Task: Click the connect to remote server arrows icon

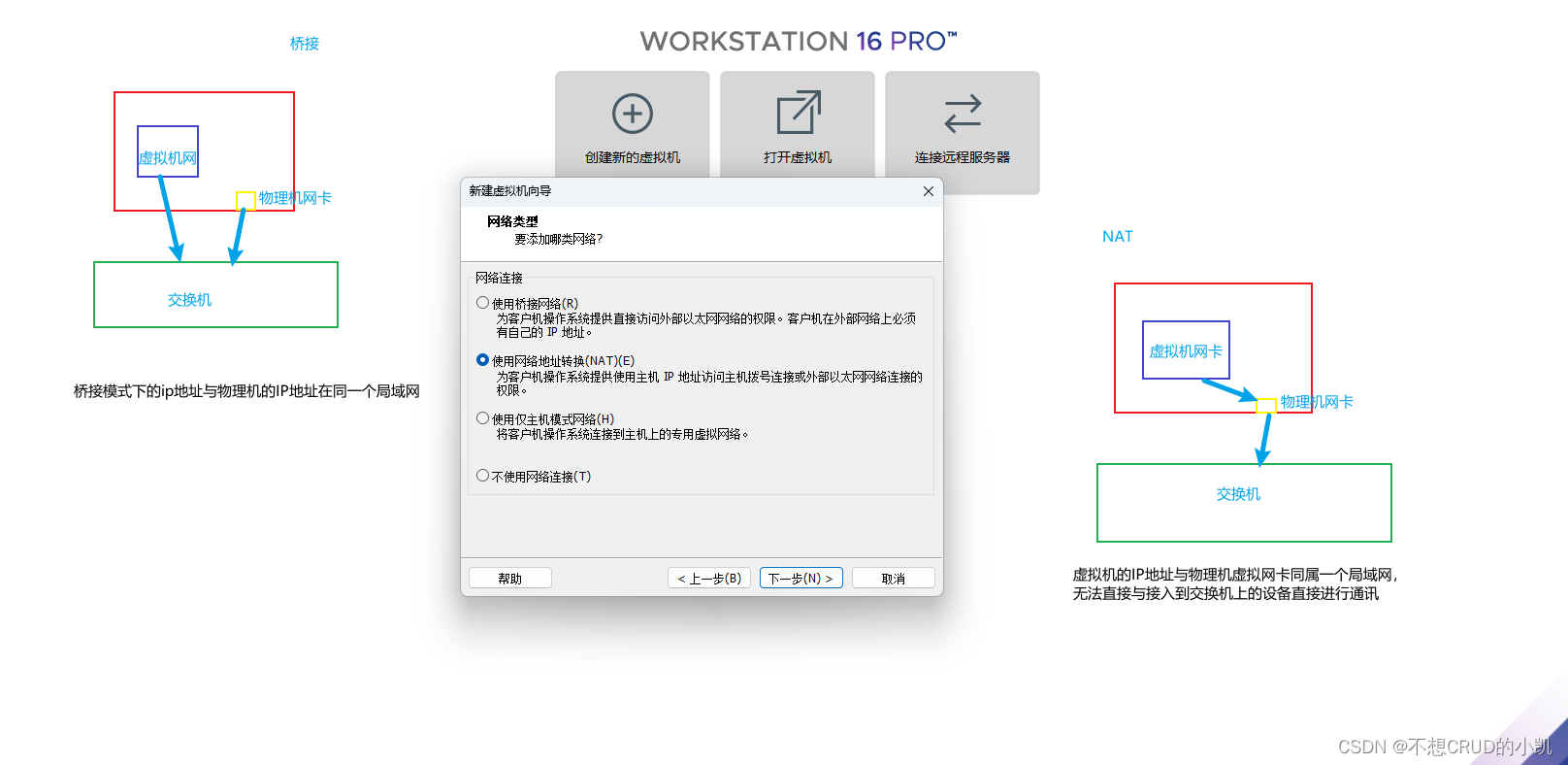Action: click(x=963, y=114)
